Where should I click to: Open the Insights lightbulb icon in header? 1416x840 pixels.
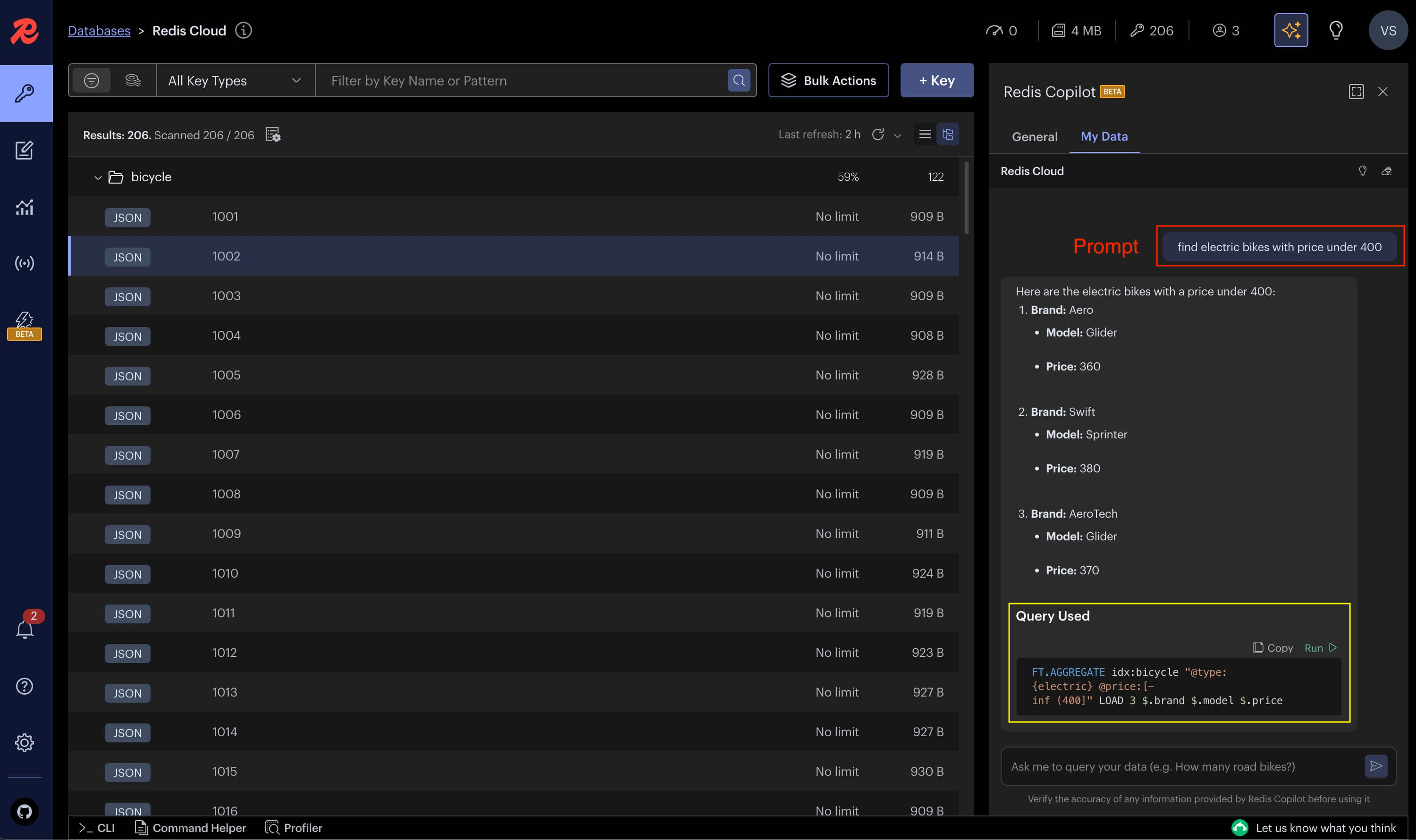[x=1336, y=30]
